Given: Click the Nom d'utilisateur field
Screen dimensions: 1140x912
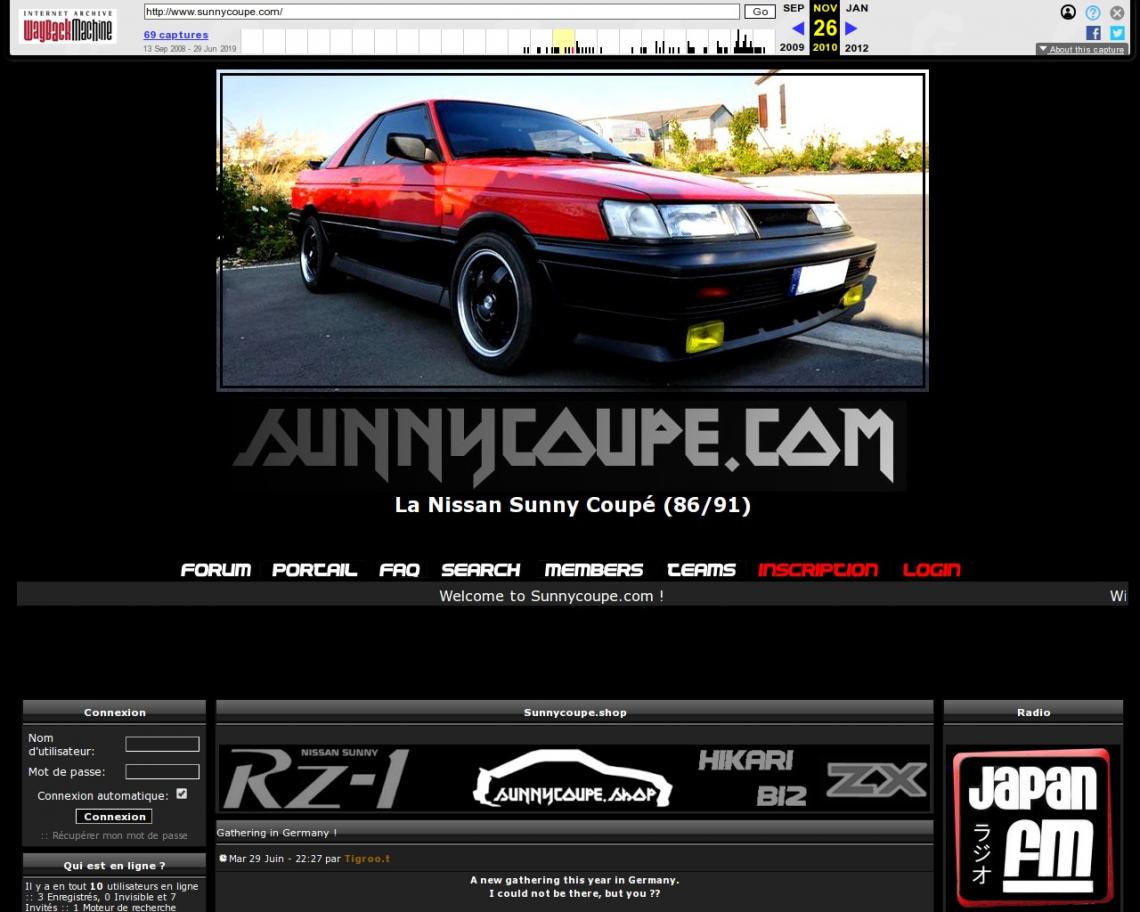Looking at the screenshot, I should click(x=162, y=744).
